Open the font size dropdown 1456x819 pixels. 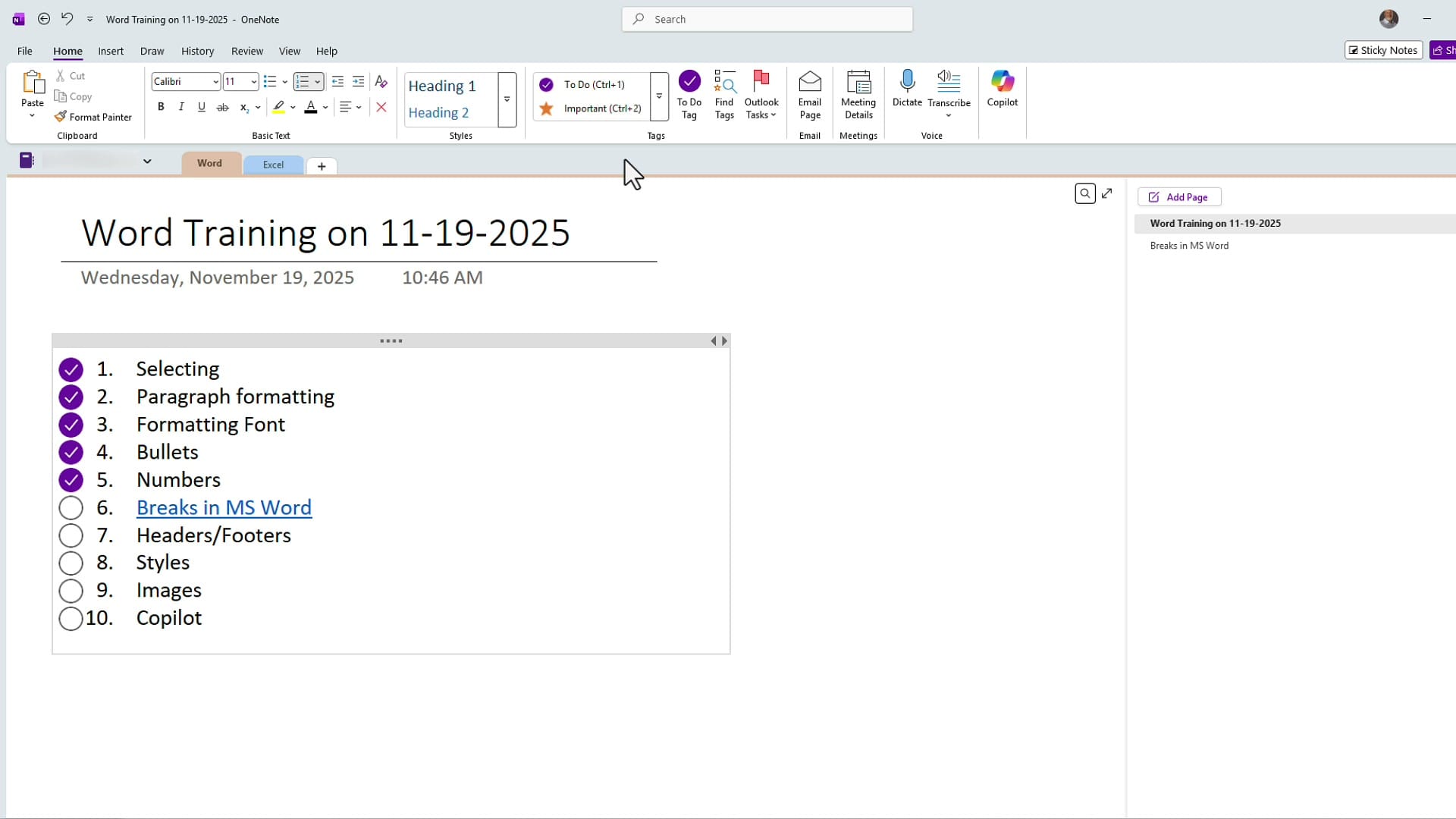[x=253, y=81]
